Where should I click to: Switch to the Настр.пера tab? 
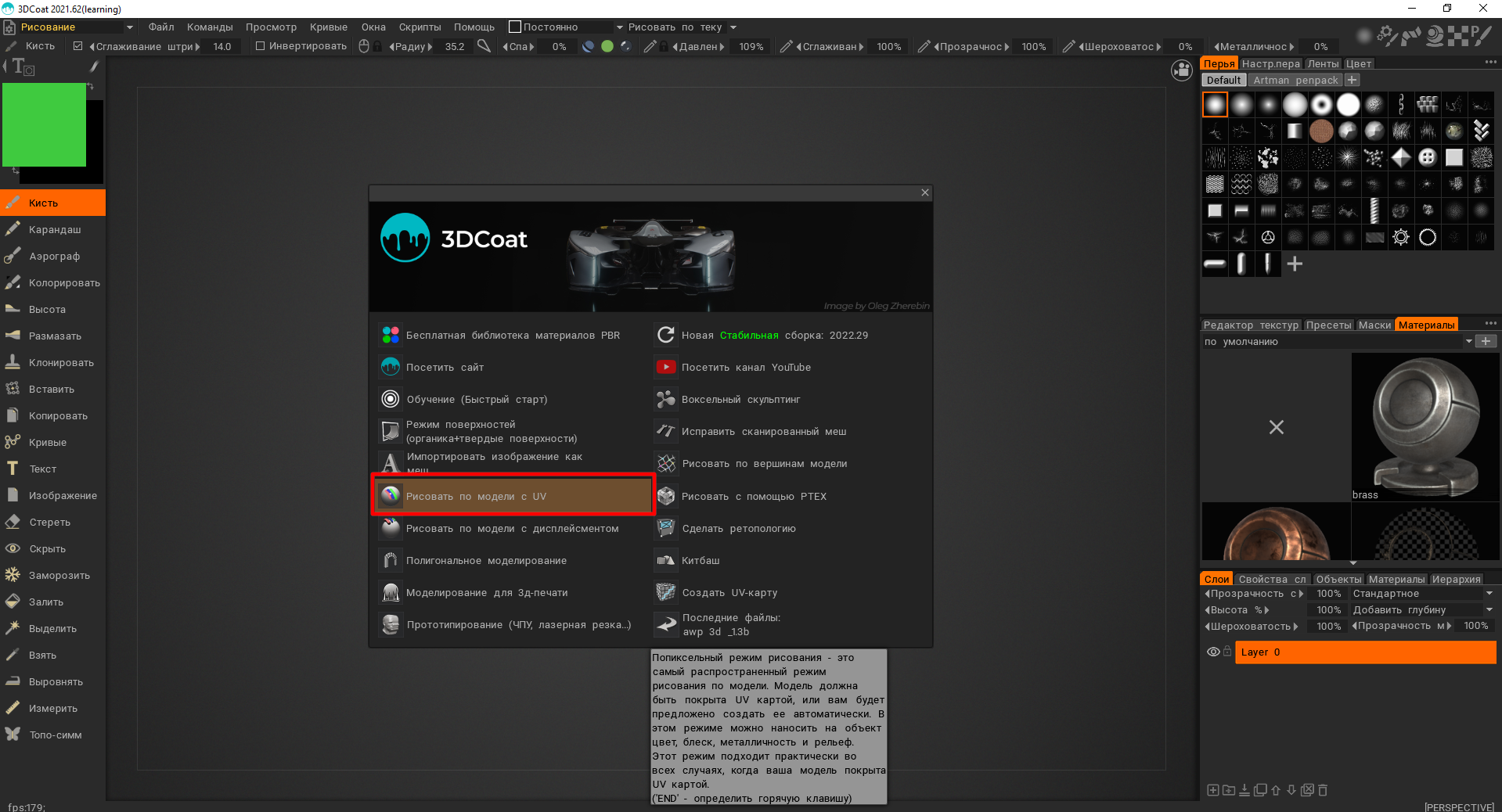[x=1271, y=63]
